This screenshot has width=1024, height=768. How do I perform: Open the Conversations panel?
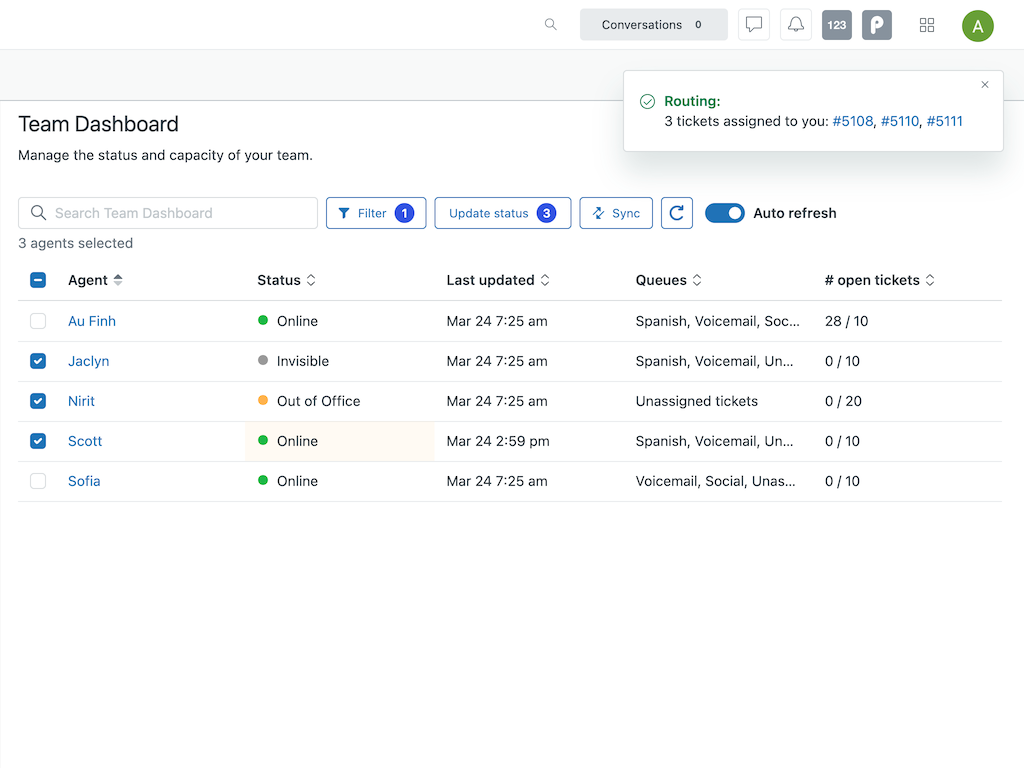(653, 24)
